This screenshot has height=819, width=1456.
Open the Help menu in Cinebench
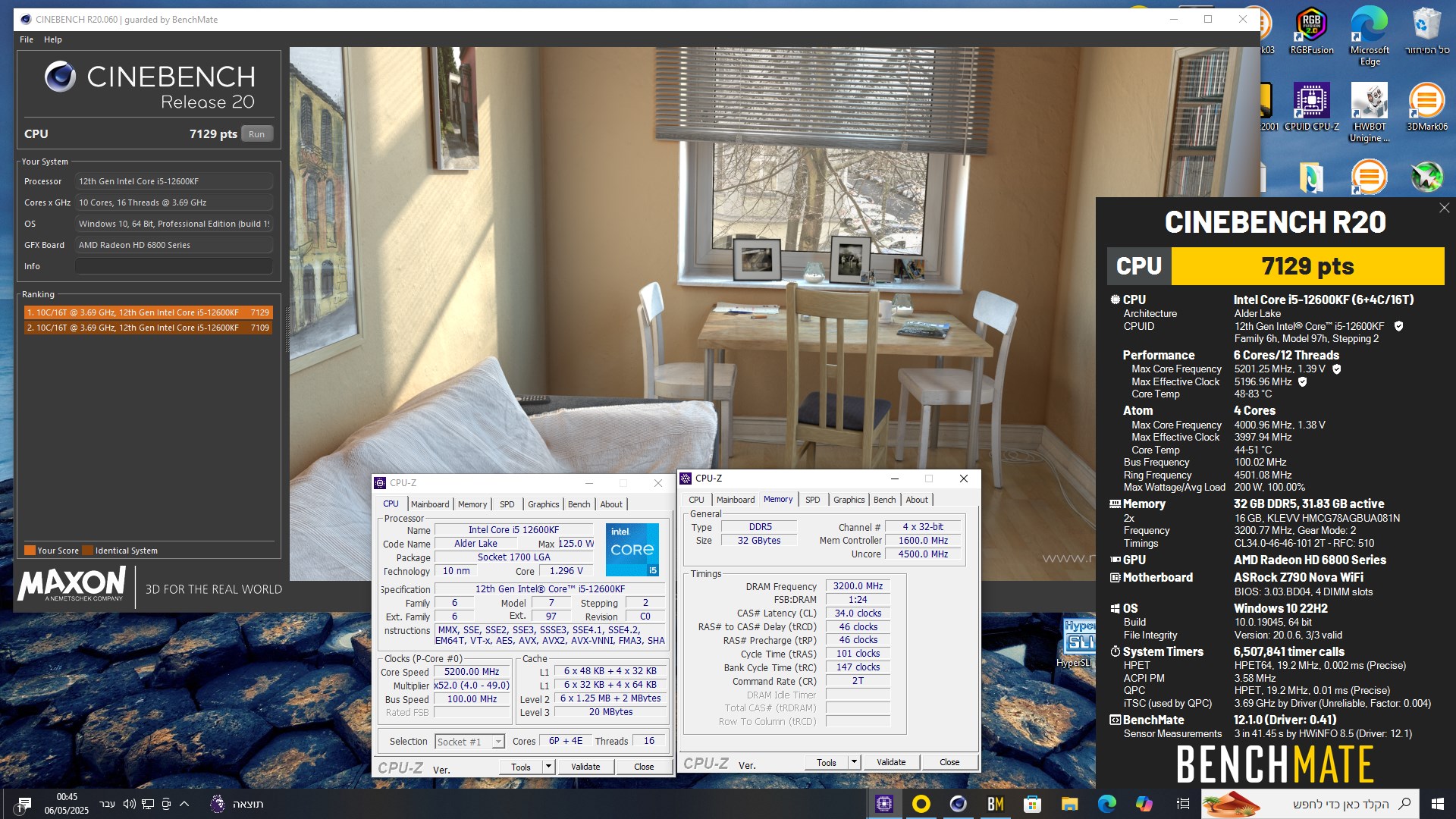coord(53,39)
